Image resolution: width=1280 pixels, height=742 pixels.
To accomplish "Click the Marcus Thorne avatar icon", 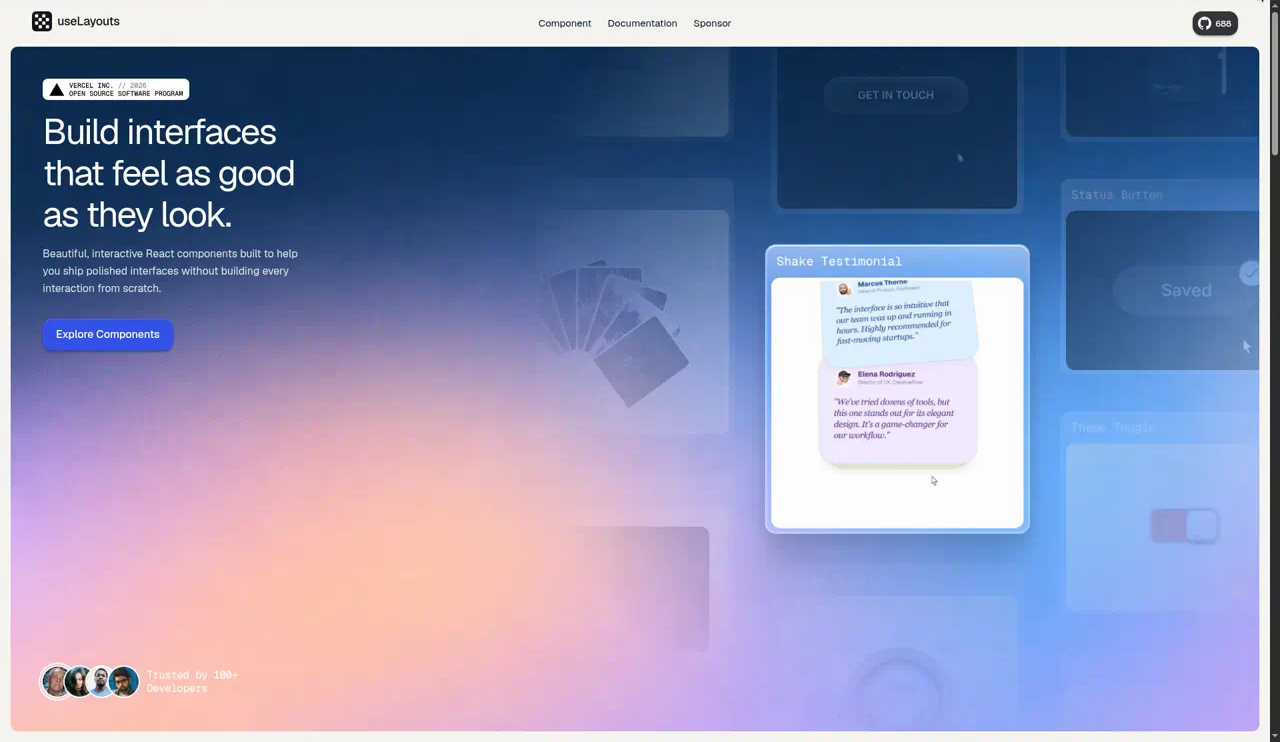I will [844, 289].
